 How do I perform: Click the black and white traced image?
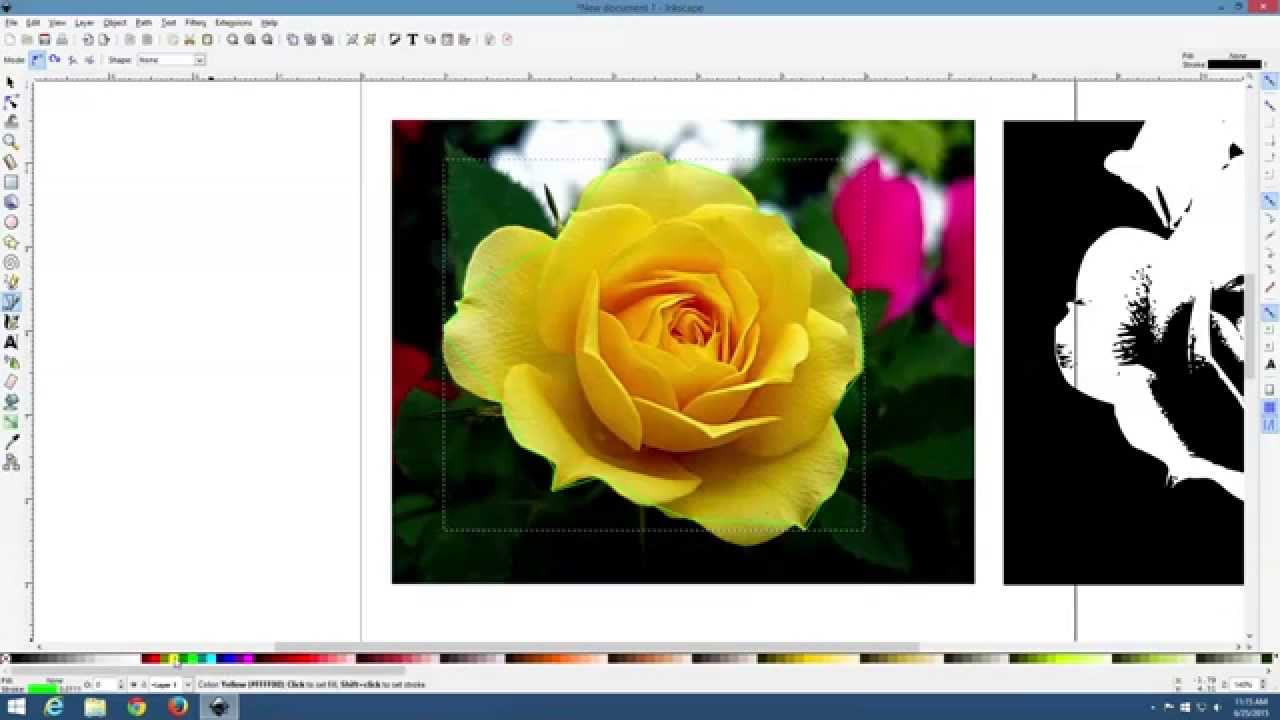click(x=1123, y=352)
